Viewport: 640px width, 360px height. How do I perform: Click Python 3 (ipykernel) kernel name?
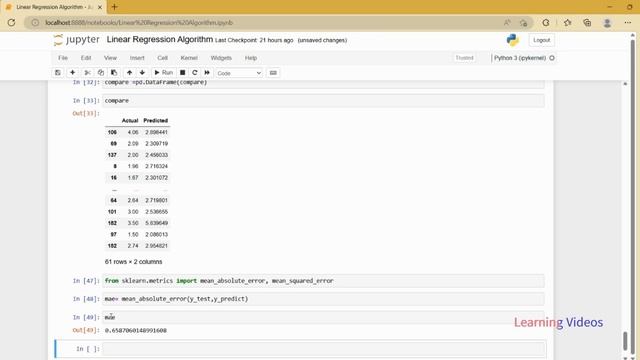(x=520, y=58)
